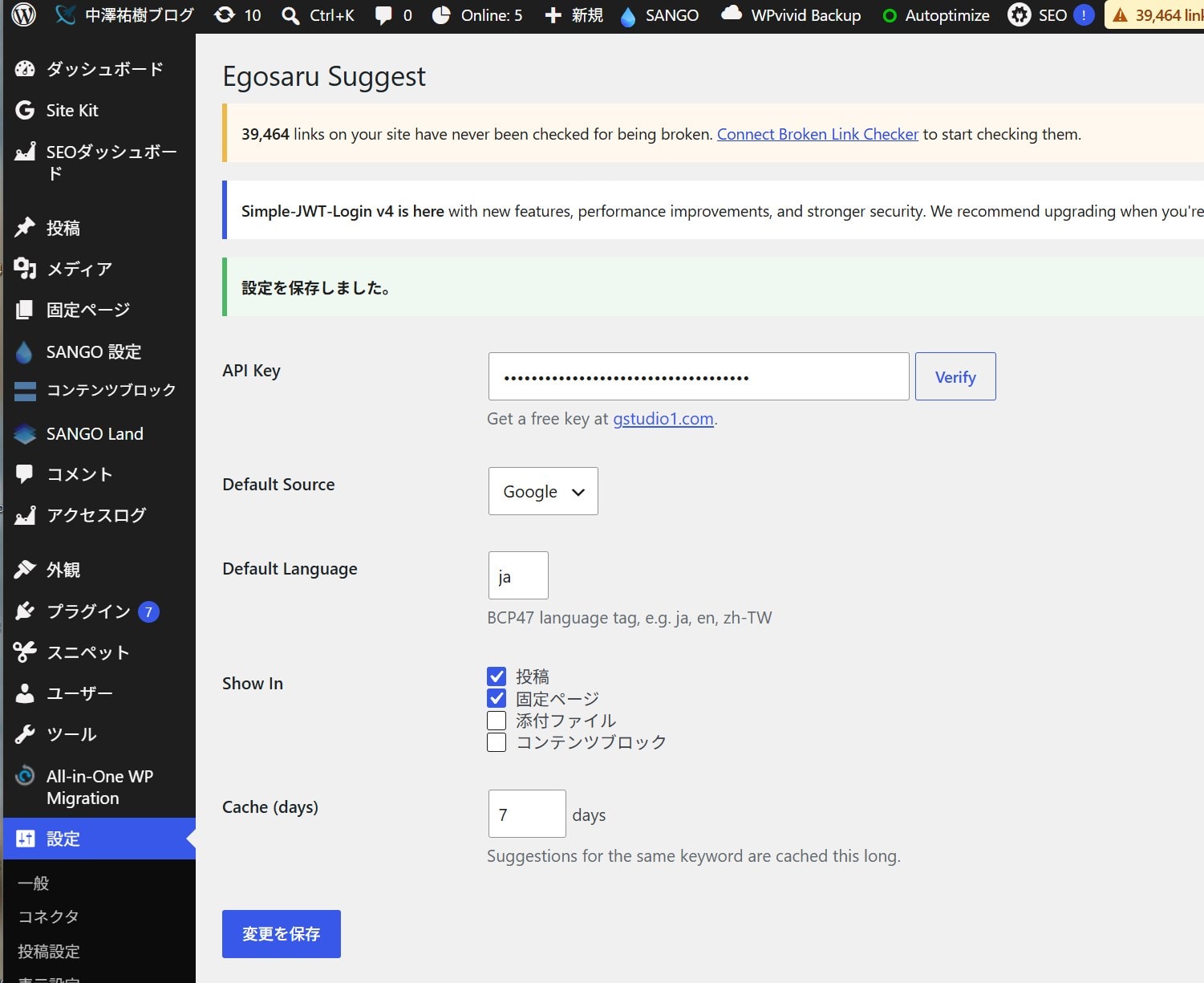This screenshot has width=1204, height=983.
Task: Click the scissors icon beside スニペット
Action: pos(25,652)
